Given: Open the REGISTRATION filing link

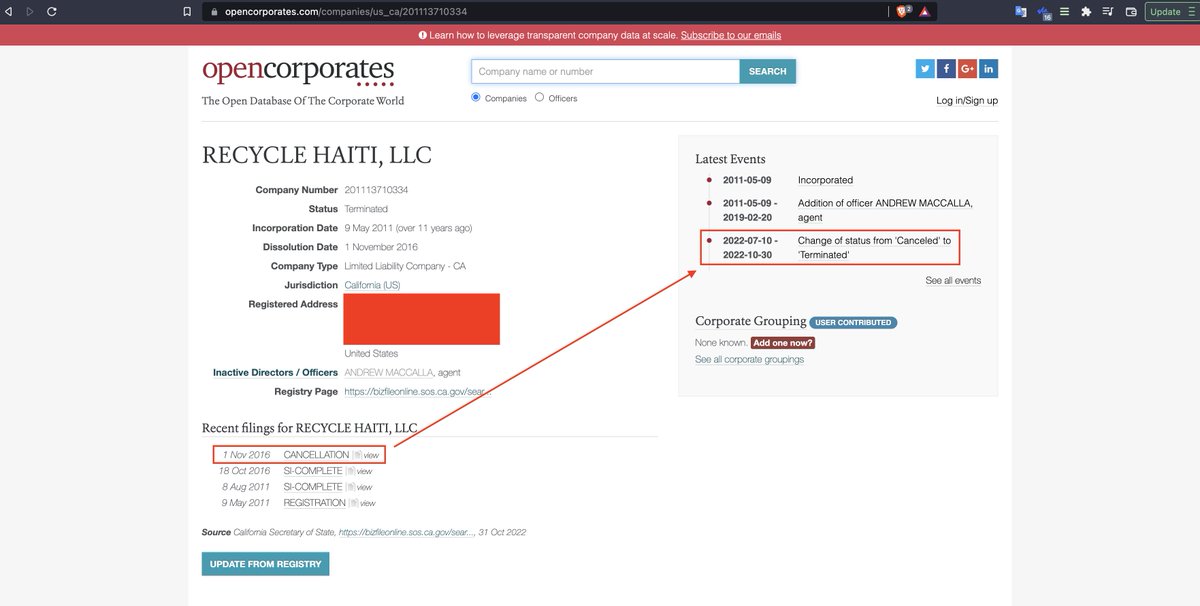Looking at the screenshot, I should (314, 503).
